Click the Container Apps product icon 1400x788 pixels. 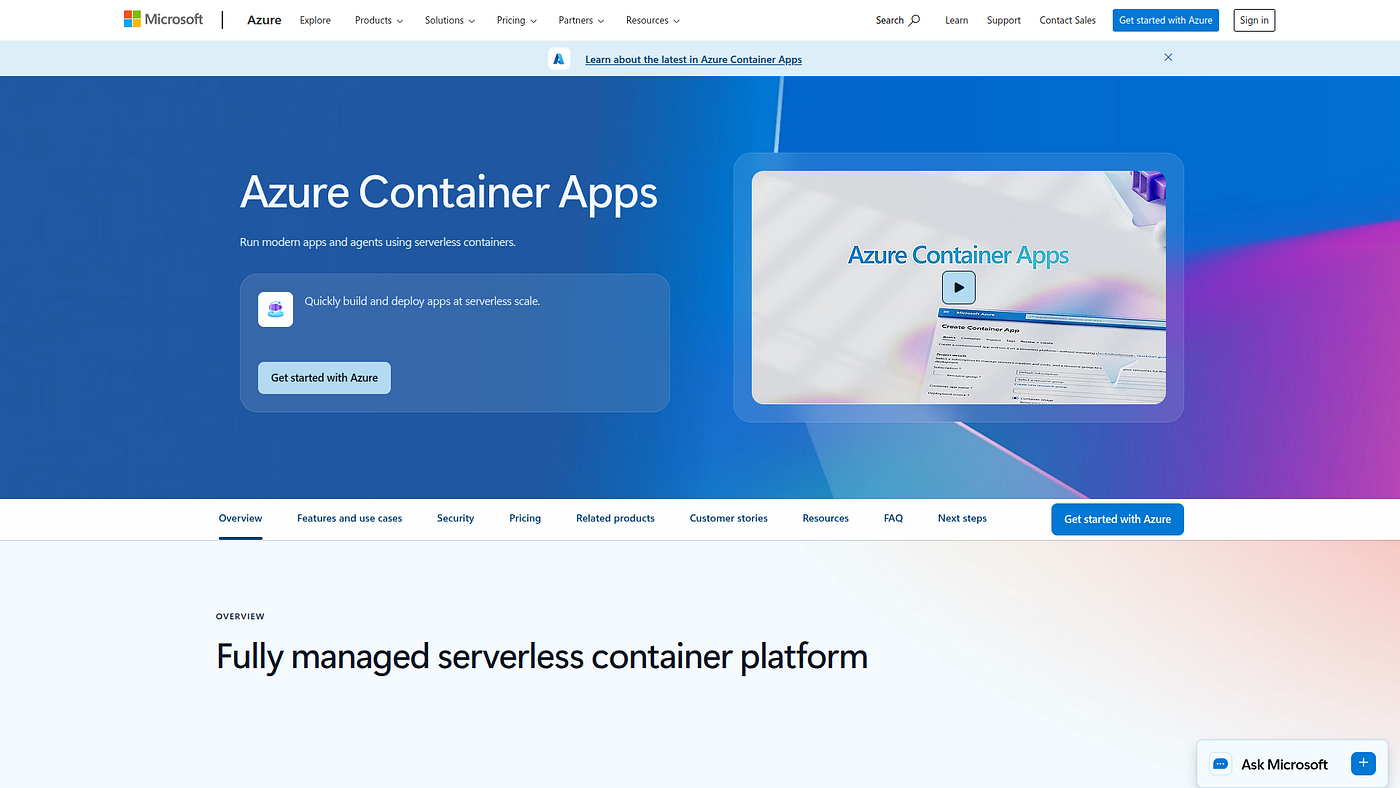coord(276,310)
